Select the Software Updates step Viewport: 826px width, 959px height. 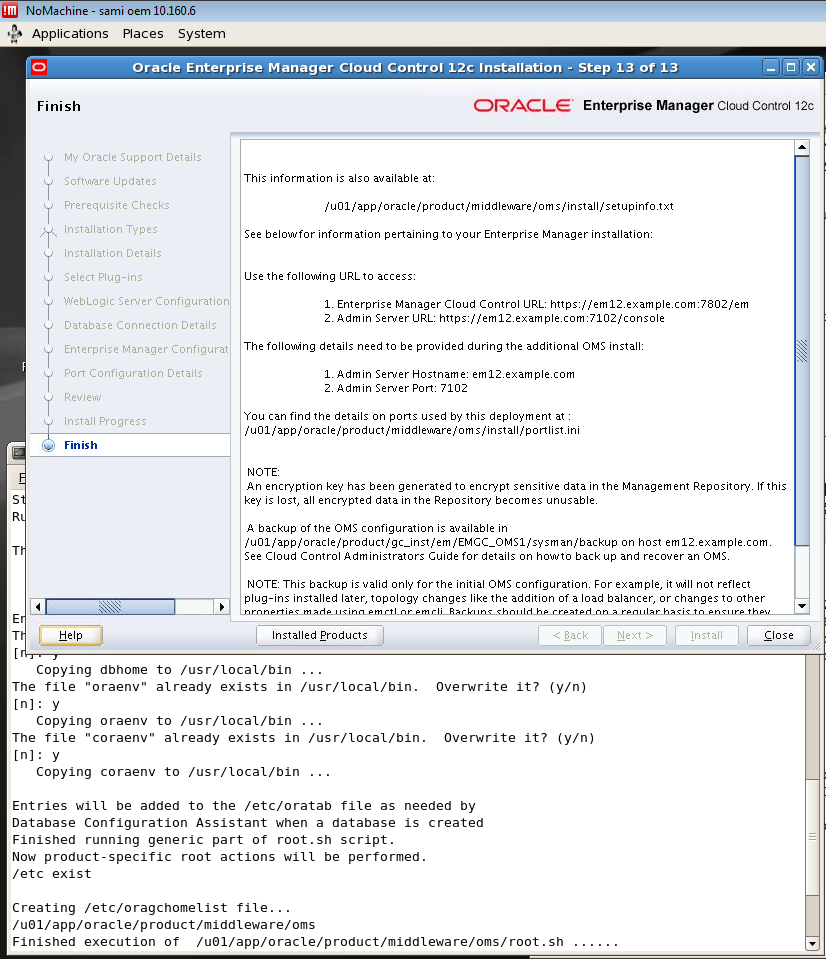[x=110, y=181]
